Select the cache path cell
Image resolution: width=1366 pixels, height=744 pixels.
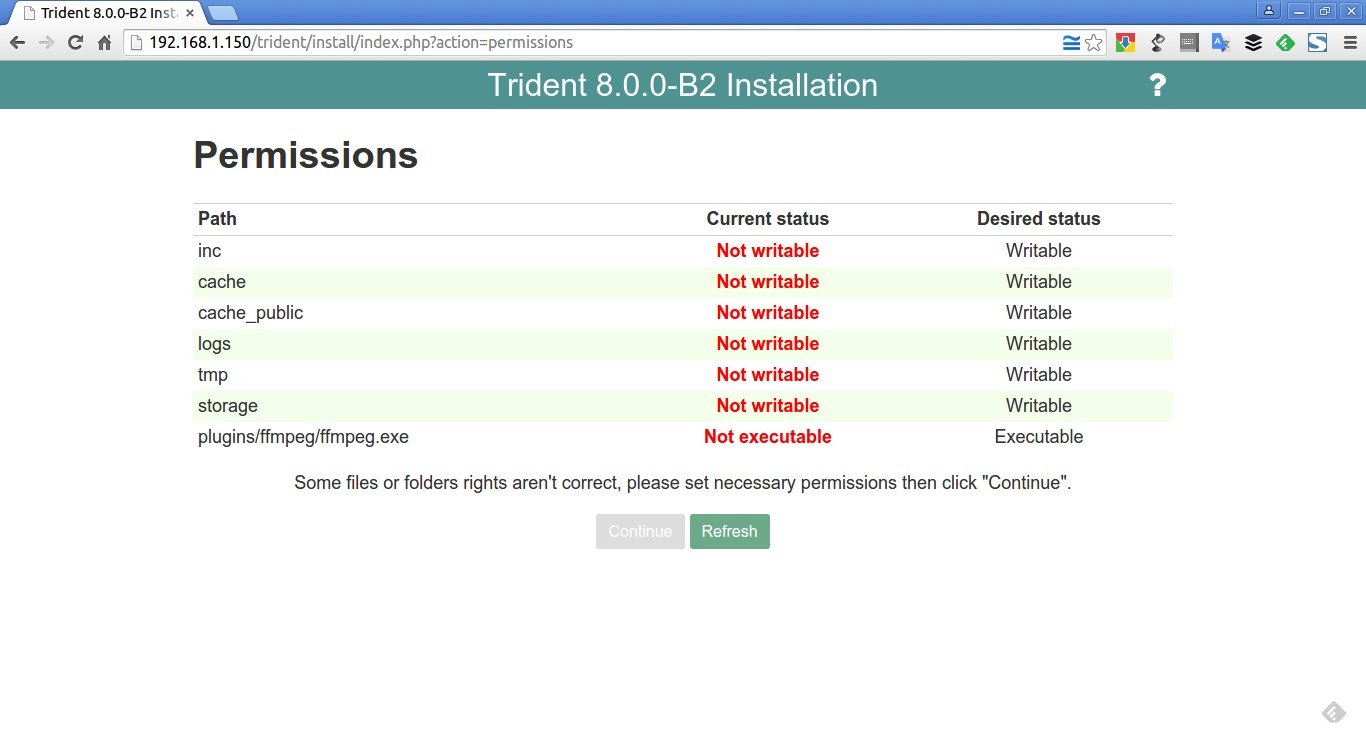(222, 281)
